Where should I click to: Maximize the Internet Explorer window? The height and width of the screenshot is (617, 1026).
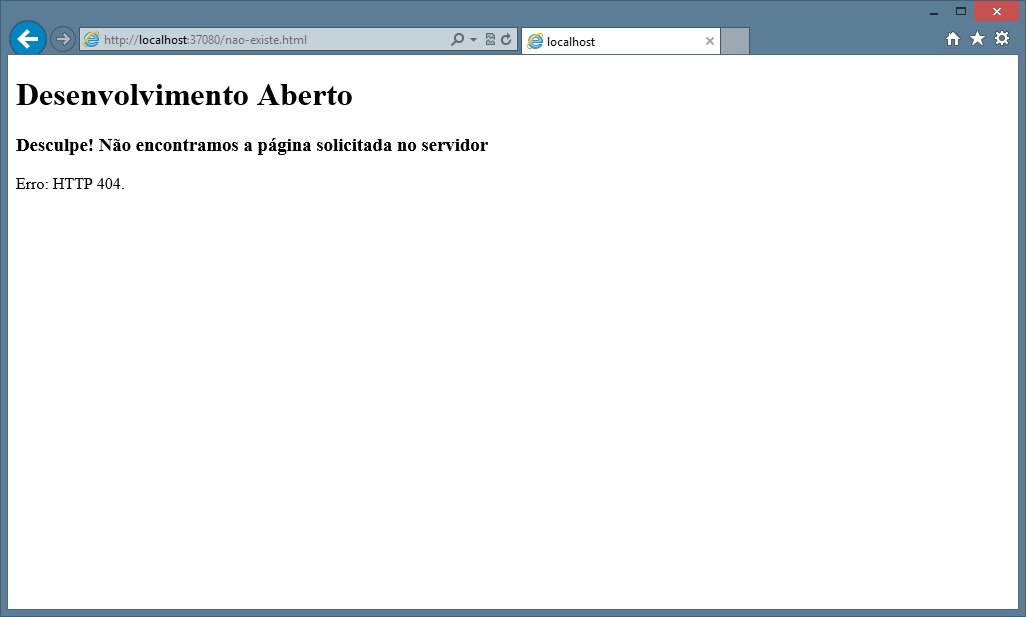961,12
